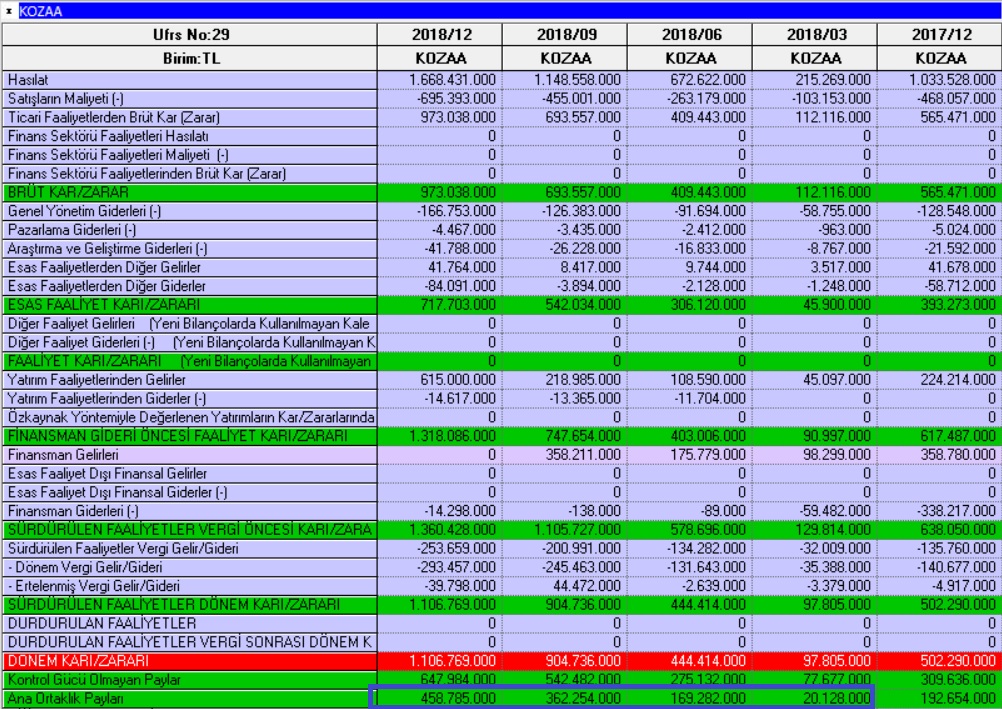This screenshot has width=1002, height=709.
Task: Select the Hasılat row label
Action: (x=190, y=80)
